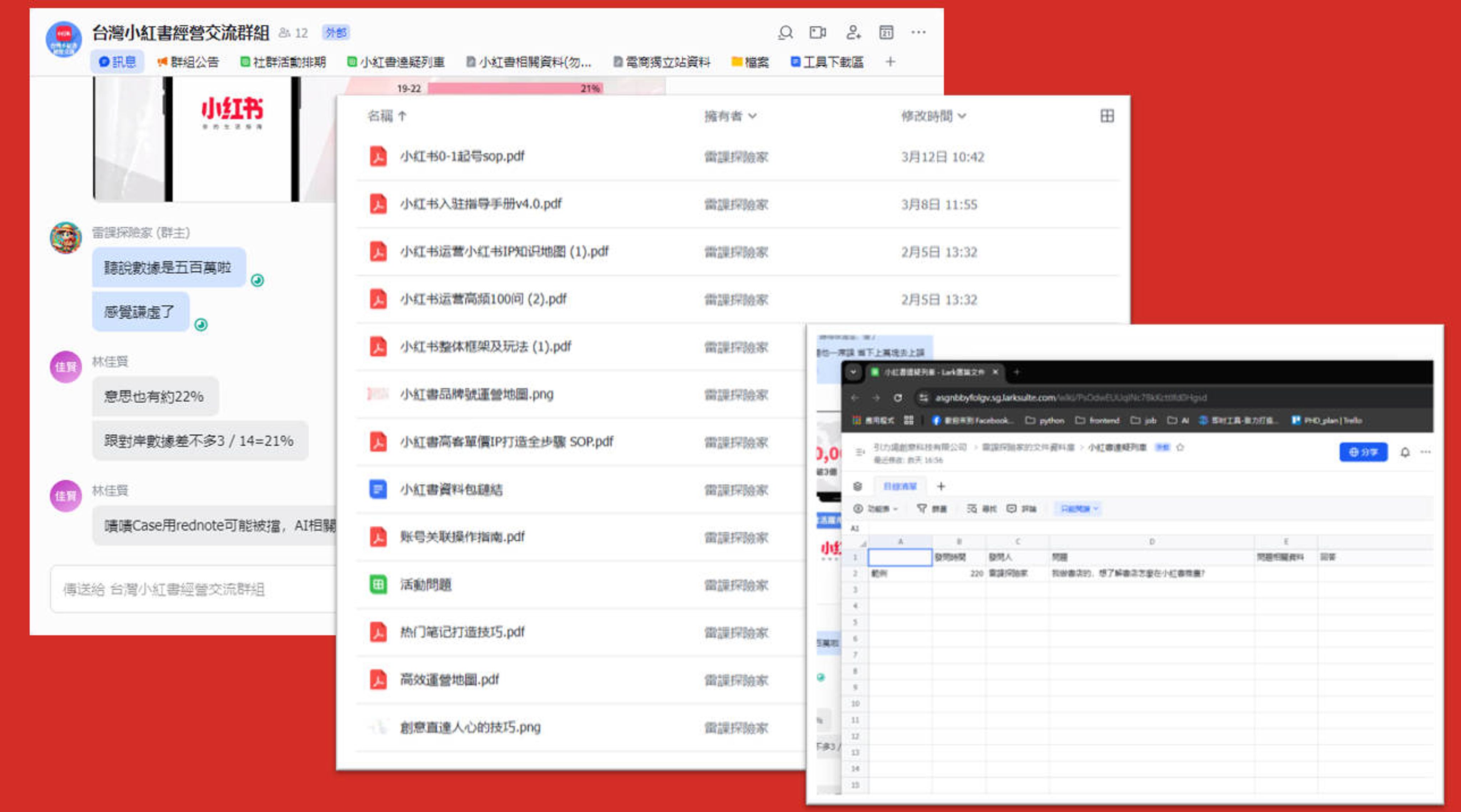1461x812 pixels.
Task: Click the chat search icon in the group header
Action: pyautogui.click(x=785, y=33)
